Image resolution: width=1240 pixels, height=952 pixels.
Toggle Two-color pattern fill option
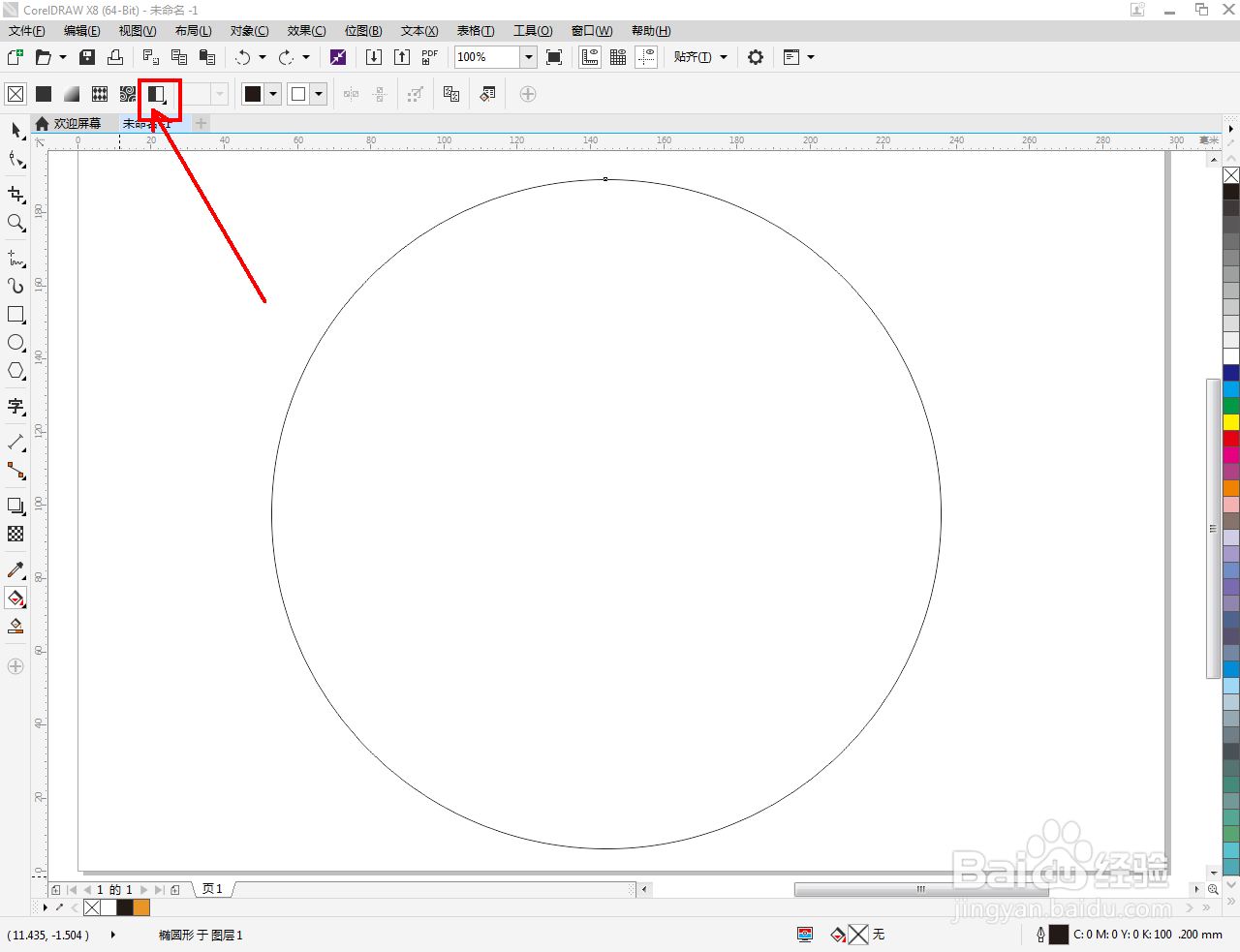pyautogui.click(x=157, y=94)
